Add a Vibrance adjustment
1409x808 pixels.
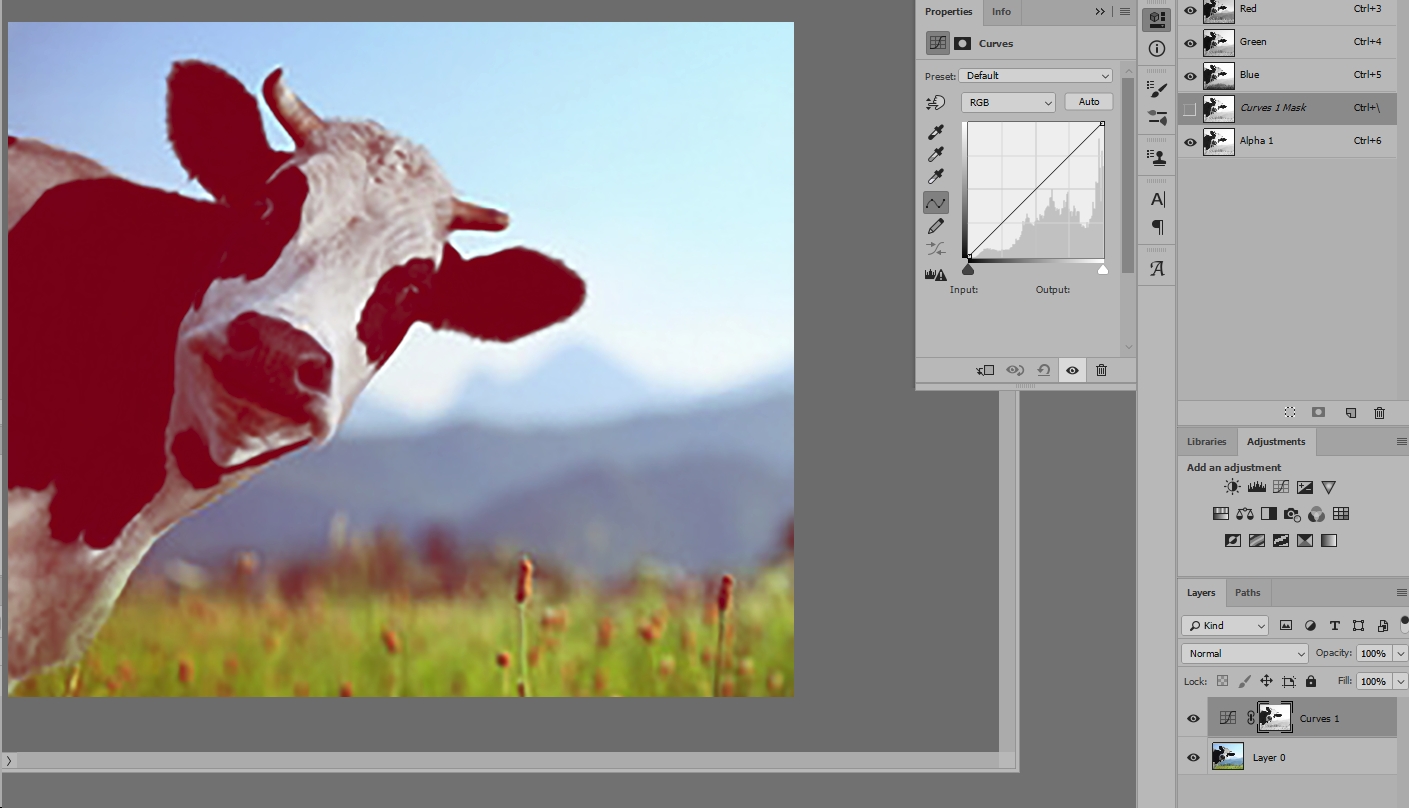[x=1329, y=487]
